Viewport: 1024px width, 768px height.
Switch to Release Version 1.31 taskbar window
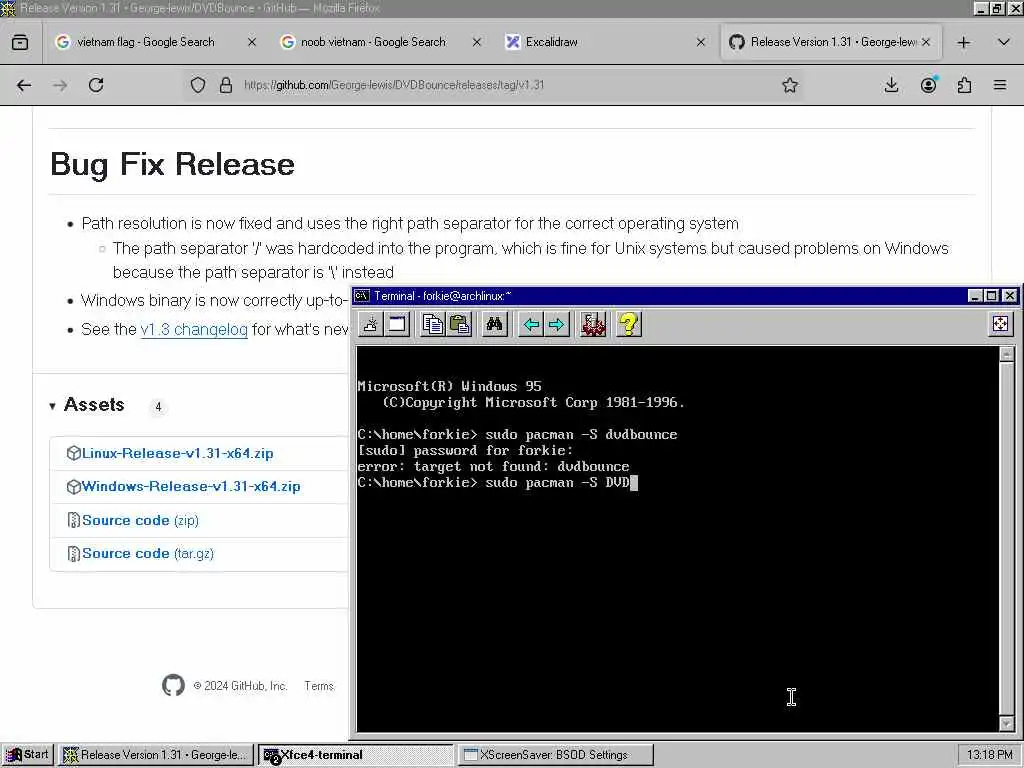click(155, 755)
